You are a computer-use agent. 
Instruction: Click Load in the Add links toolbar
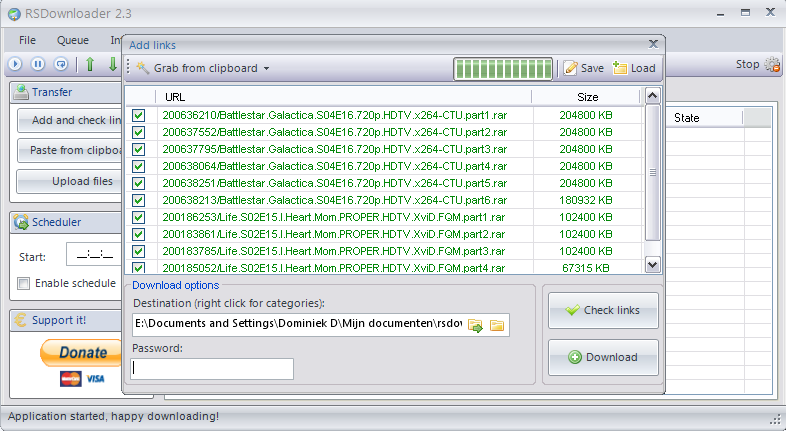[x=634, y=68]
